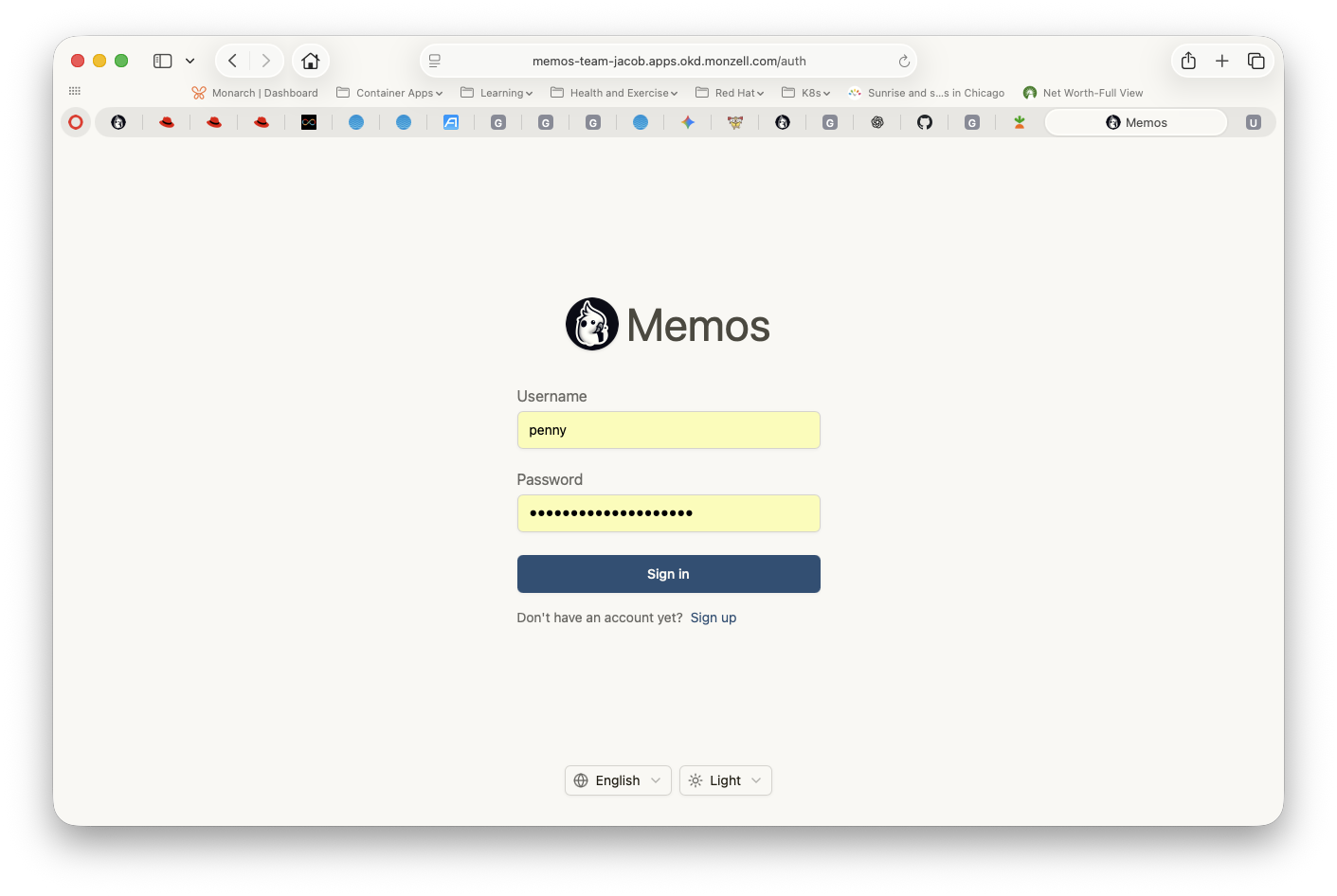
Task: Show the tab overview icon
Action: pos(1256,61)
